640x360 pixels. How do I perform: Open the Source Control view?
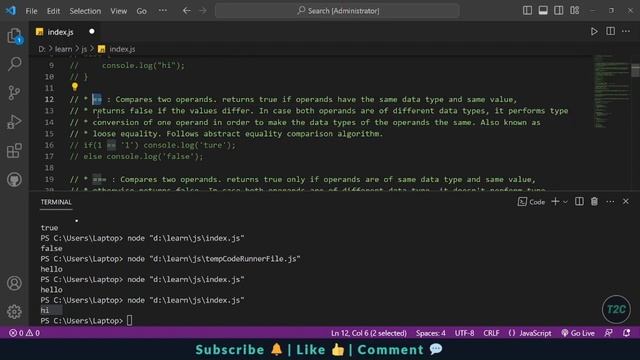pos(14,93)
